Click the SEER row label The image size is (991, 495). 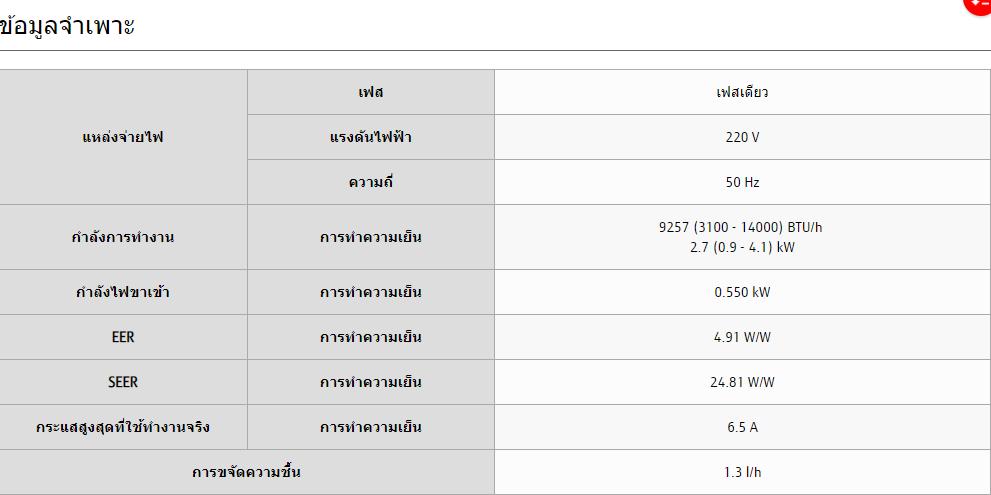coord(123,382)
